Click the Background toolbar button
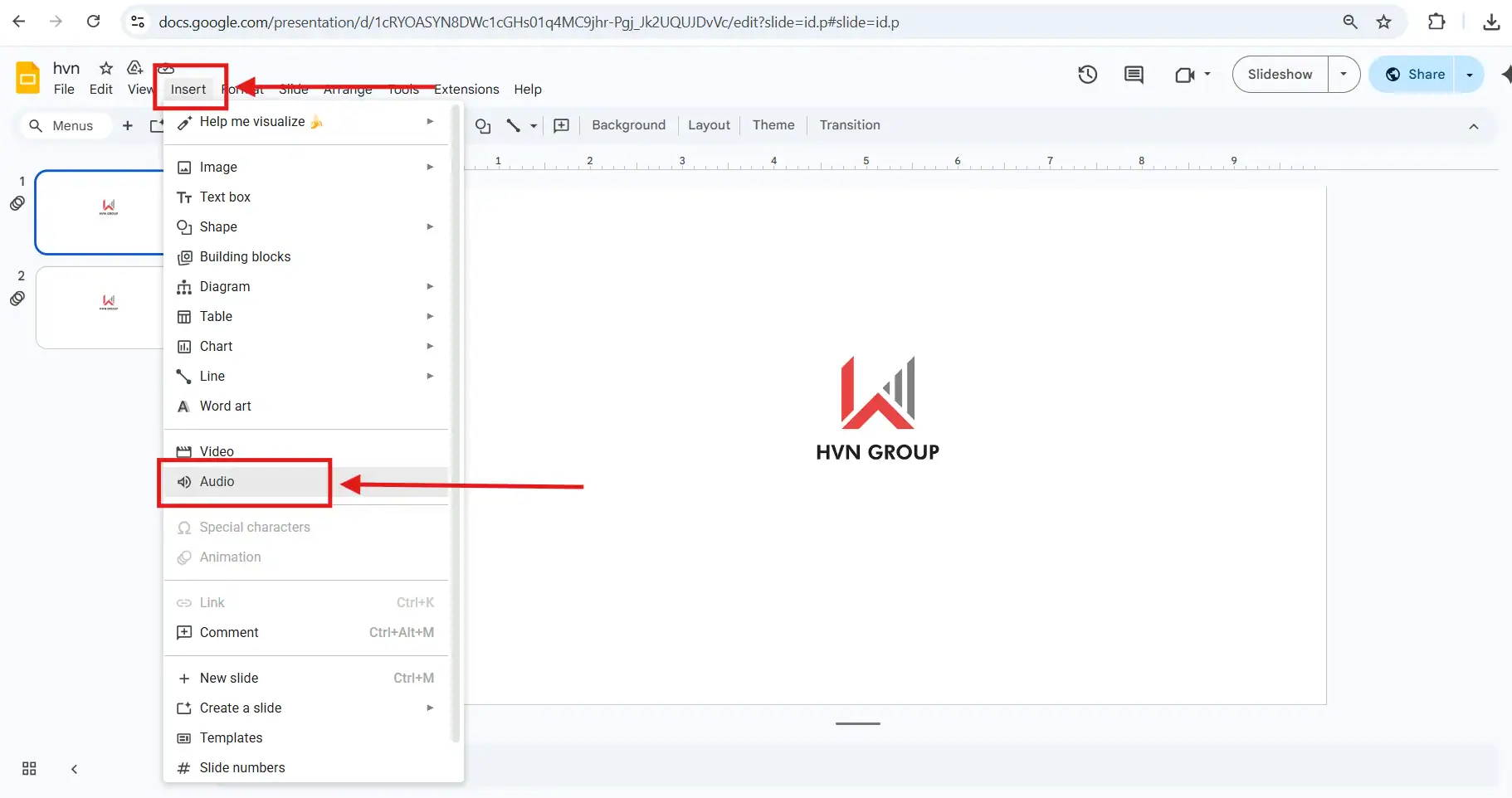1512x798 pixels. [628, 125]
